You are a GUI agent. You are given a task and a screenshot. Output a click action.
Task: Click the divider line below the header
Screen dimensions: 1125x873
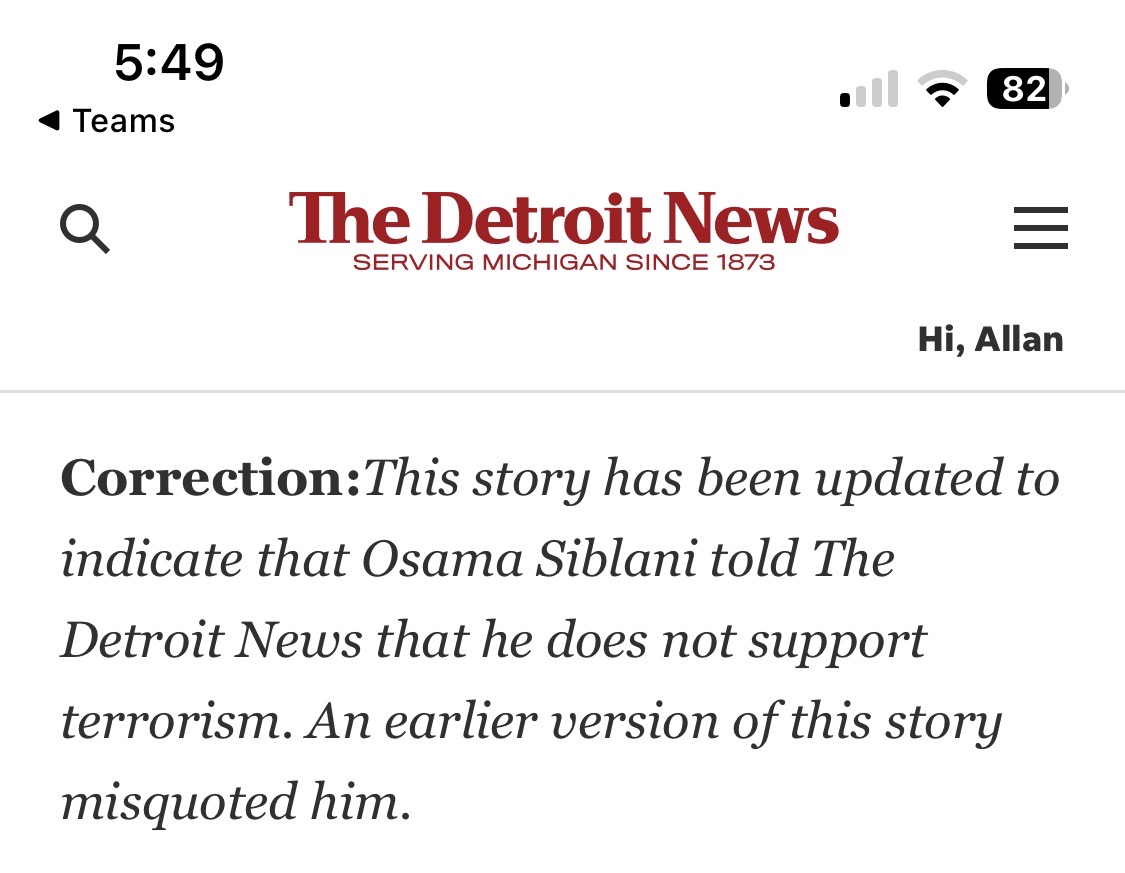coord(562,391)
